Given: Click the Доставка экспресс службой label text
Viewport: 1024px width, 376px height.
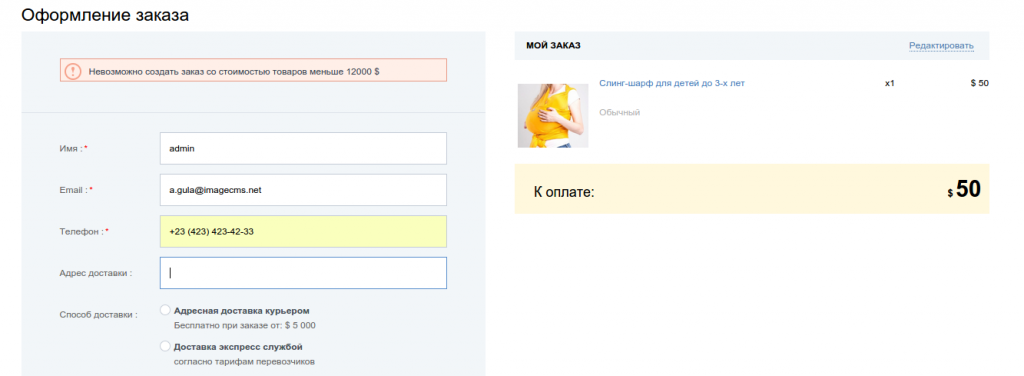Looking at the screenshot, I should pyautogui.click(x=238, y=347).
